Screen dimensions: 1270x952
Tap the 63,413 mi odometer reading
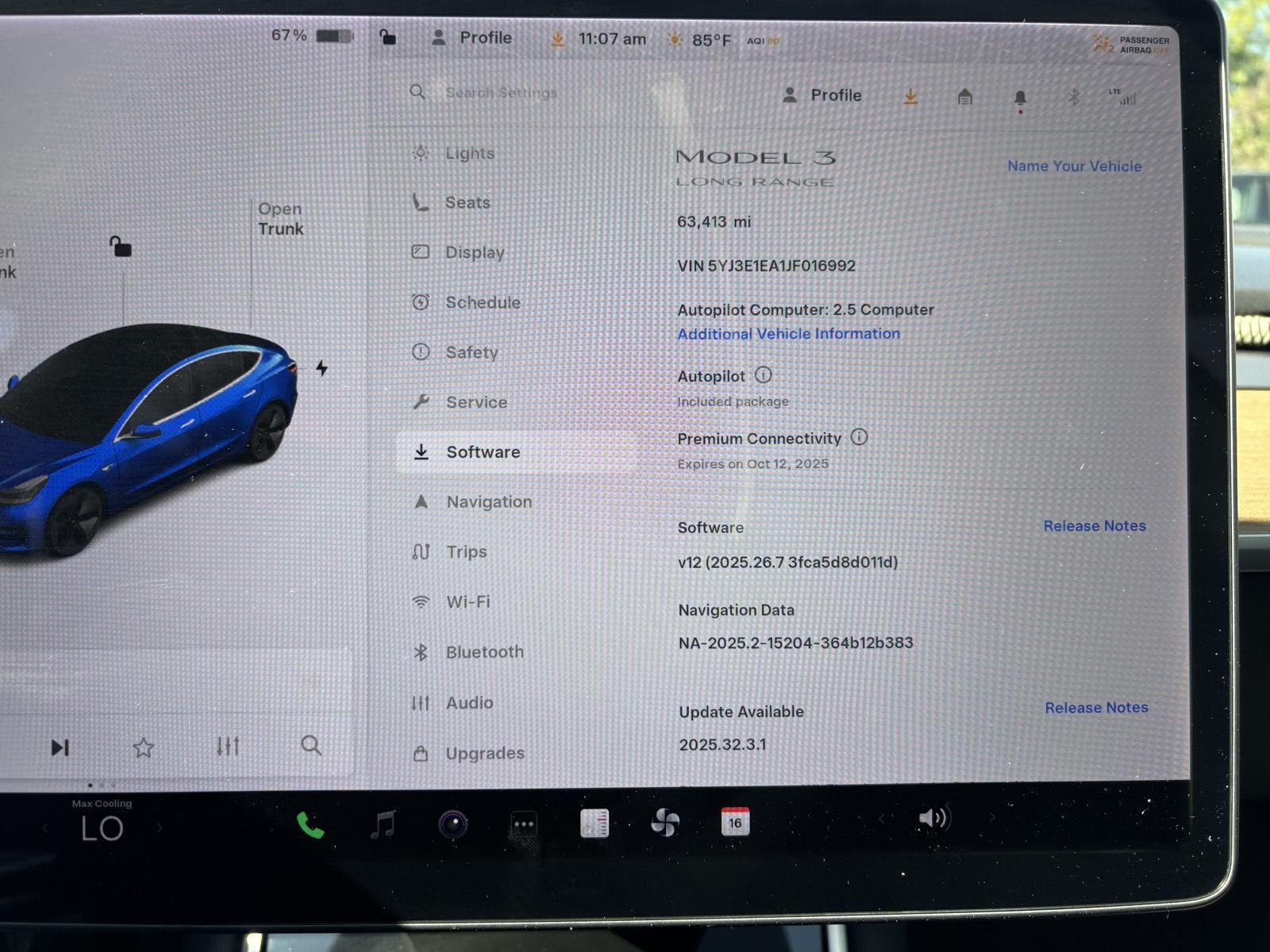point(714,222)
